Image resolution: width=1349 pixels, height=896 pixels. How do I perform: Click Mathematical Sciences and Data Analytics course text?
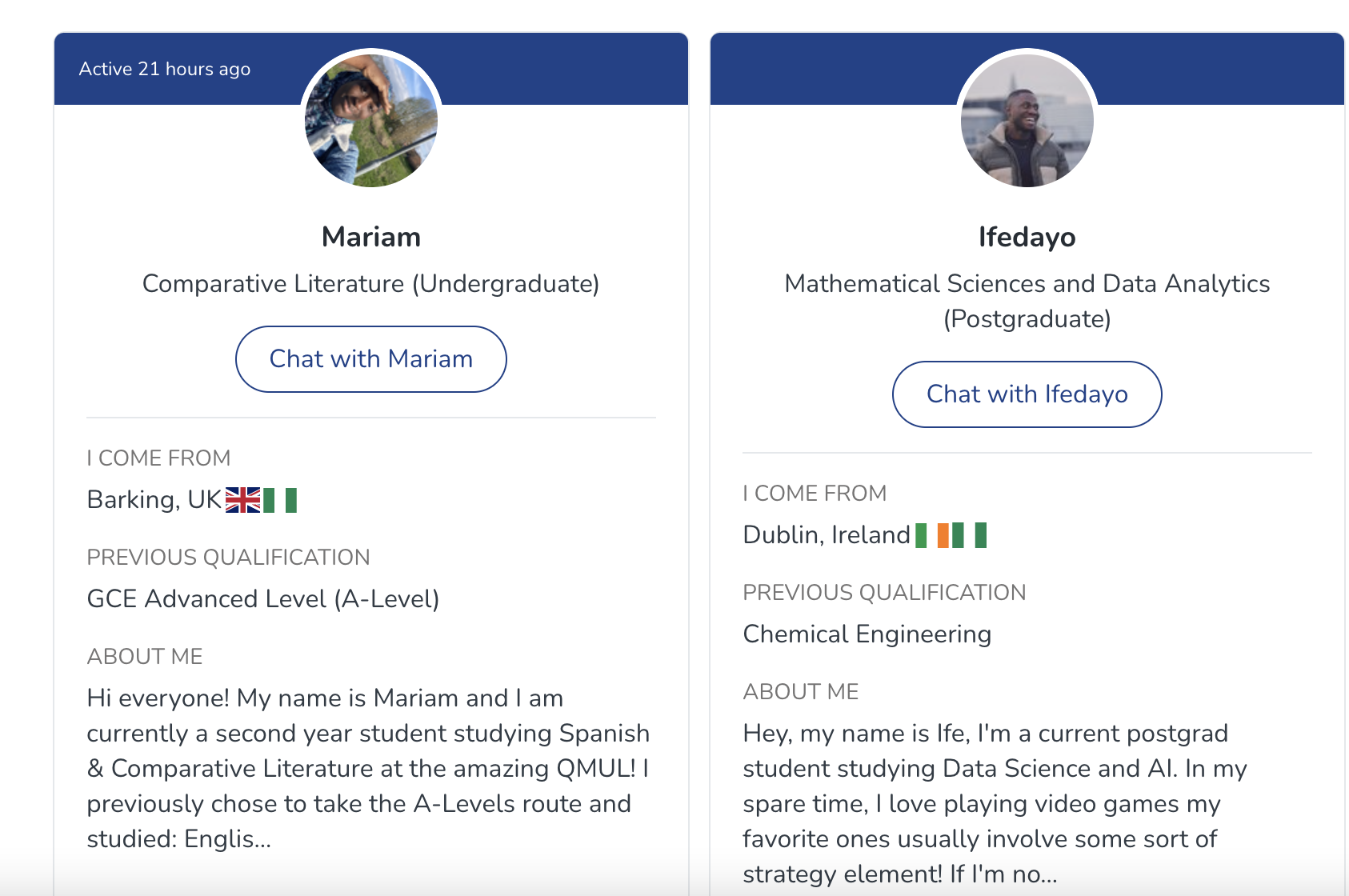(1027, 284)
